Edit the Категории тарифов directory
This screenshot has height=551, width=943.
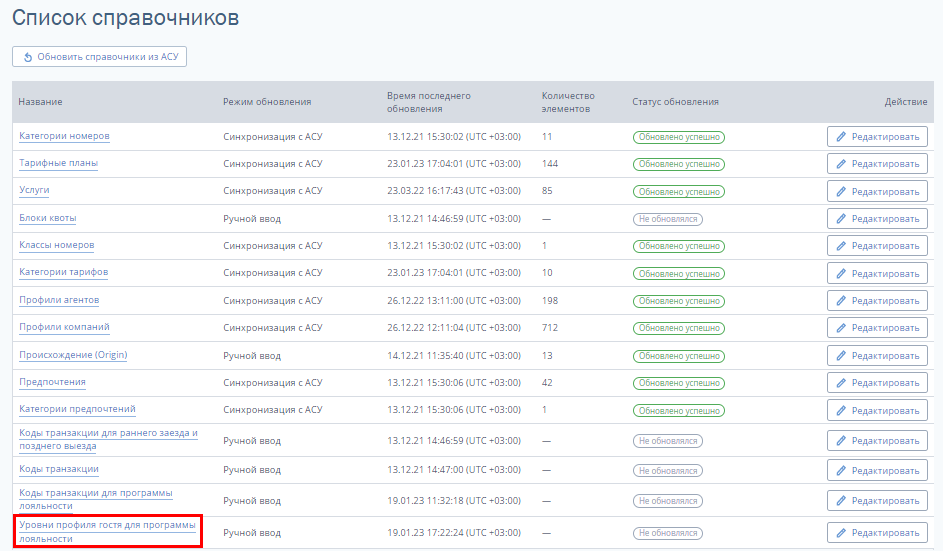tap(877, 274)
